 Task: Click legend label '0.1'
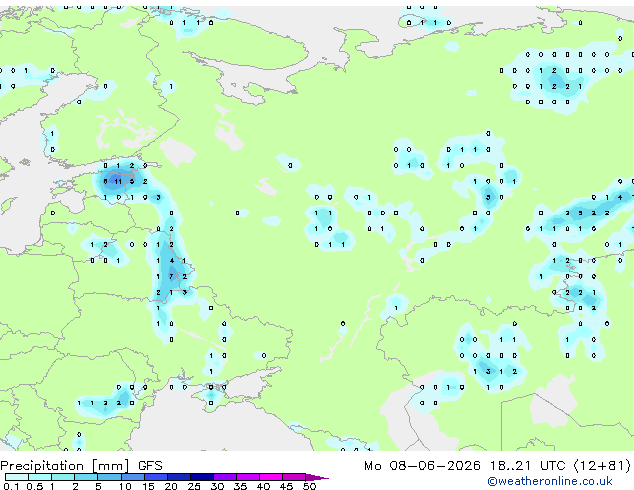click(x=11, y=486)
